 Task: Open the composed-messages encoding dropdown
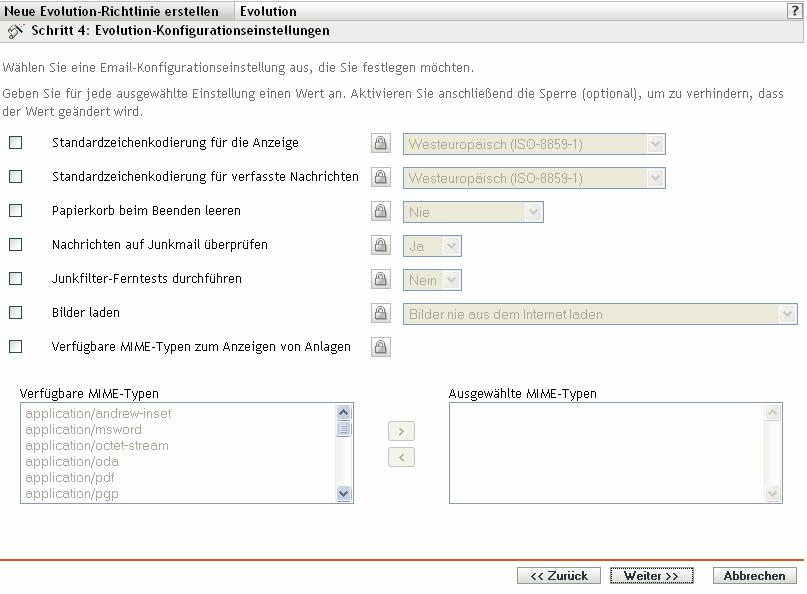[534, 178]
